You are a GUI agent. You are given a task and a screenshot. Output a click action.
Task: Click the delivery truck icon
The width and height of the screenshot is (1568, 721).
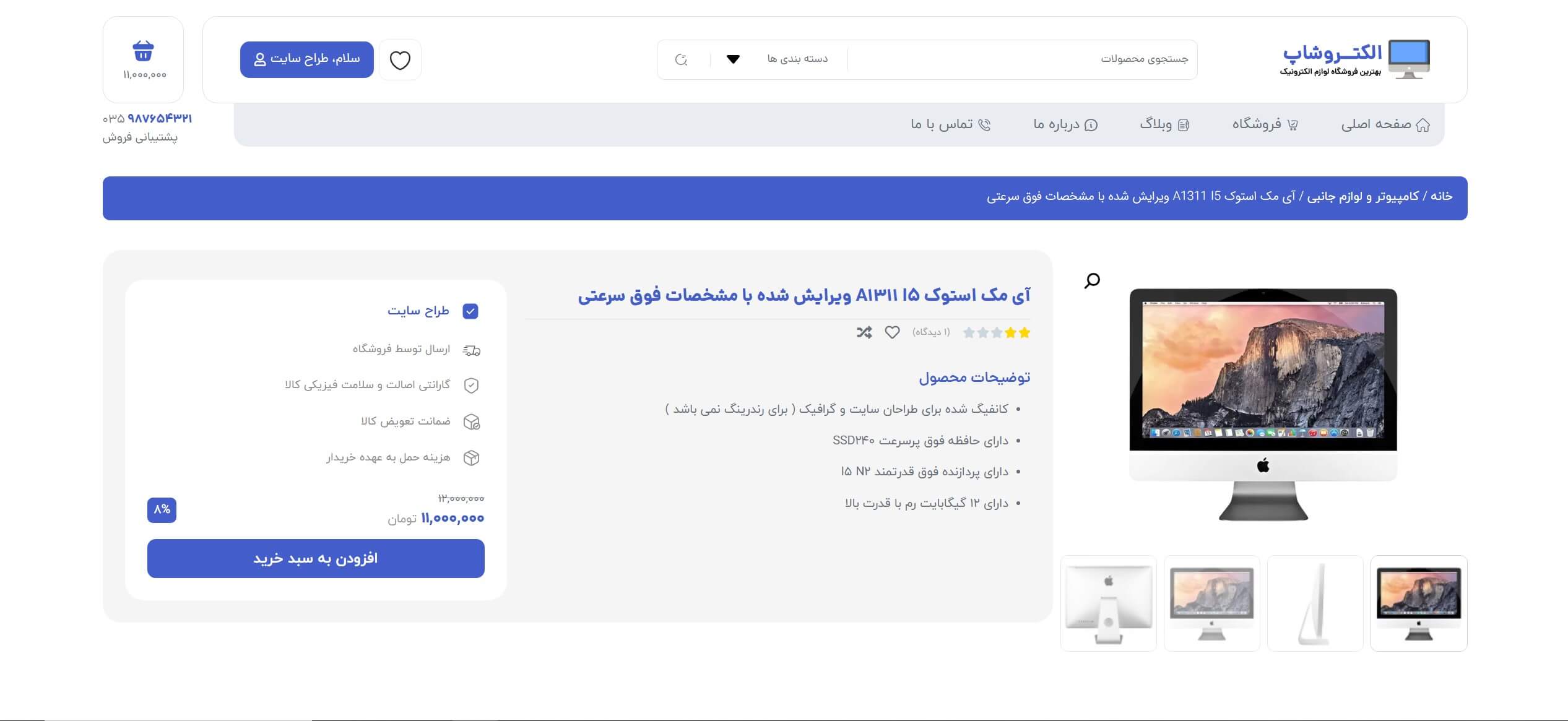472,350
